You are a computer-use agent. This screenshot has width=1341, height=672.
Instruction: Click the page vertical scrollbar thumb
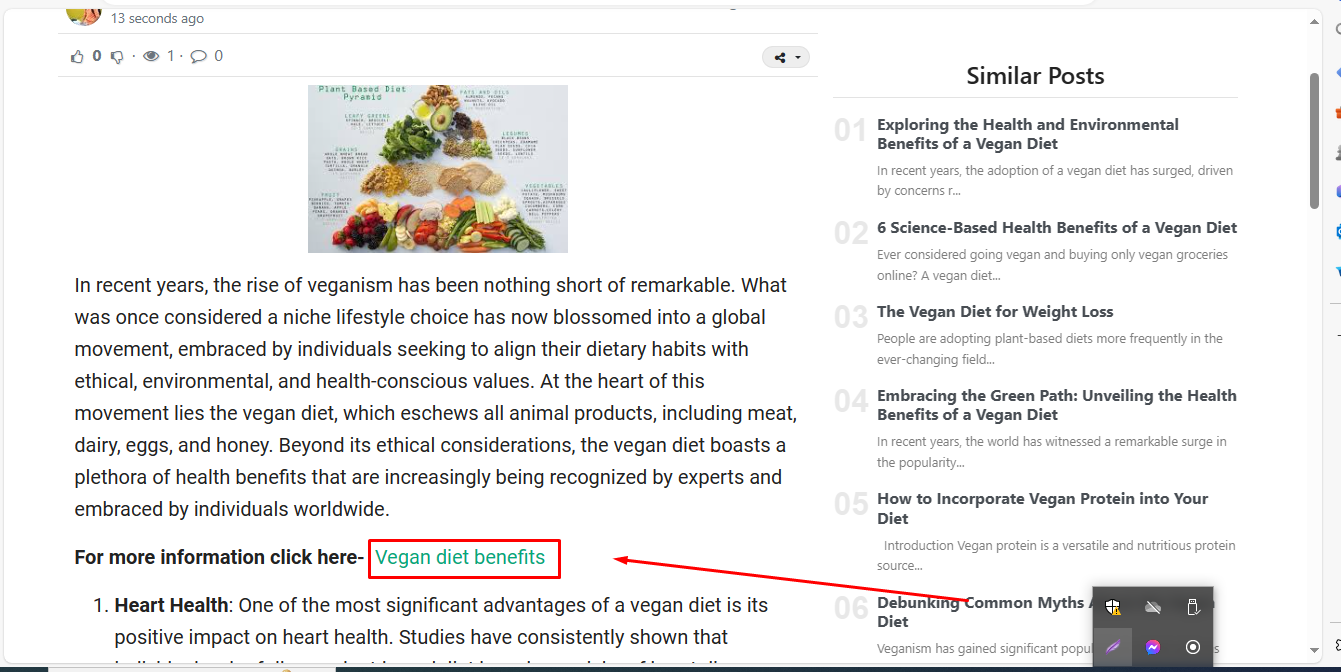[1315, 140]
